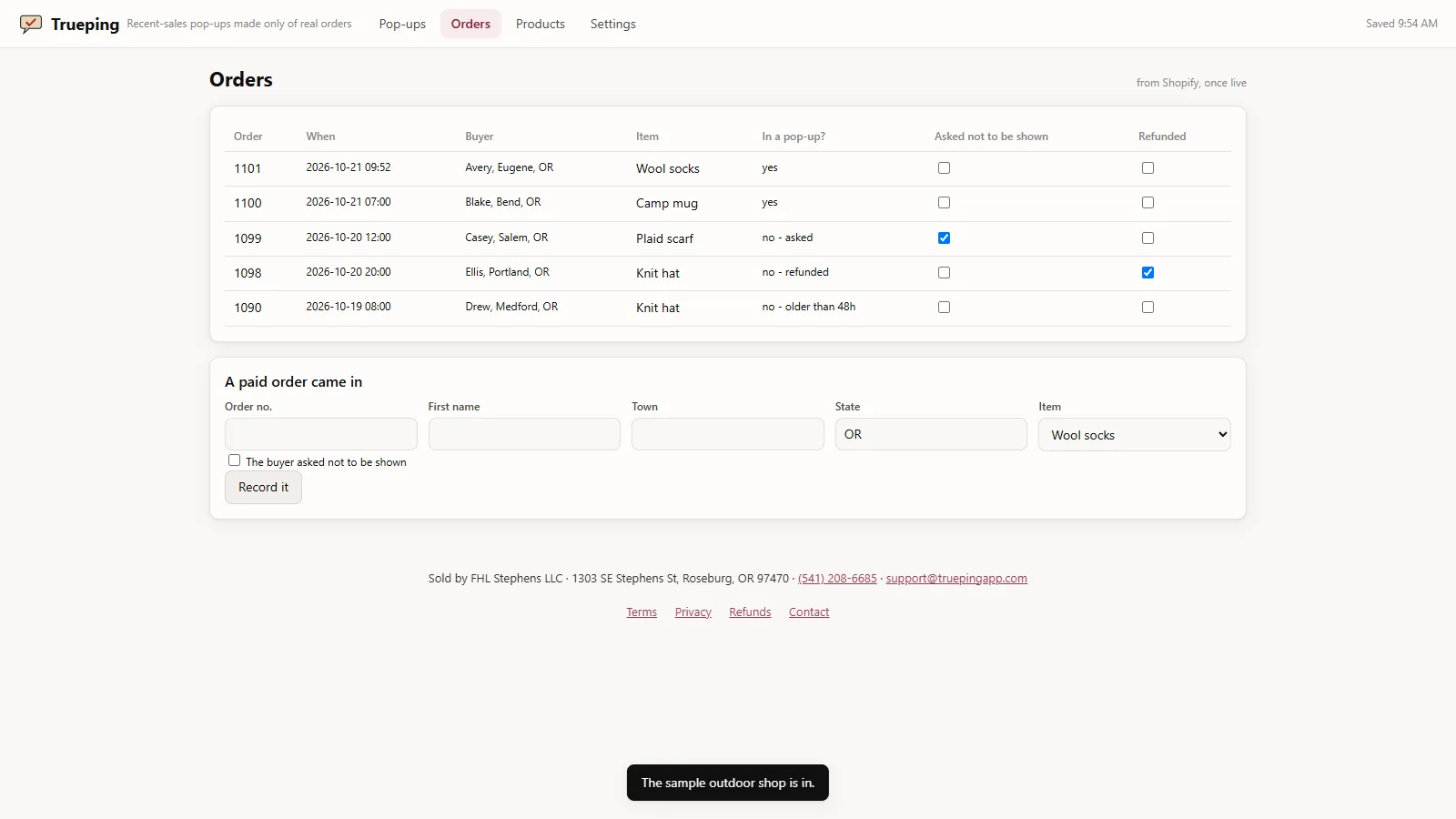Image resolution: width=1456 pixels, height=819 pixels.
Task: Click buyer 'Drew, Medford, OR'
Action: (x=511, y=307)
